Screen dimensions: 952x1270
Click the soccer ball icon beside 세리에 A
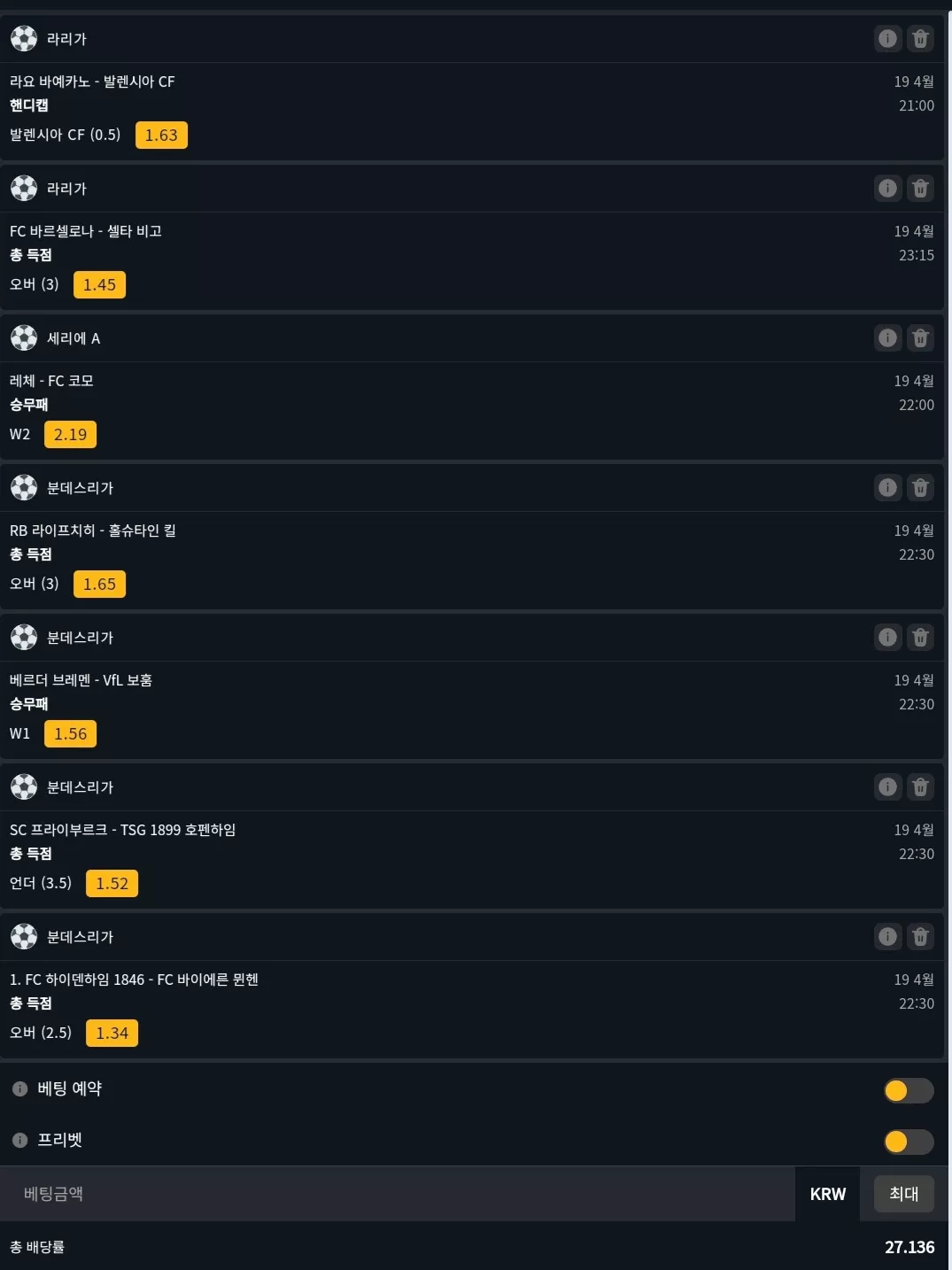24,337
